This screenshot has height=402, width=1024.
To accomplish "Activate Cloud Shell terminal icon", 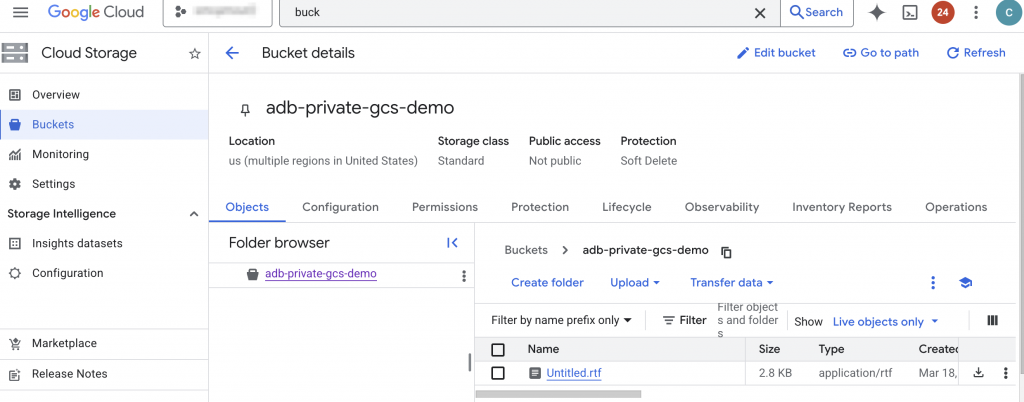I will pos(909,13).
